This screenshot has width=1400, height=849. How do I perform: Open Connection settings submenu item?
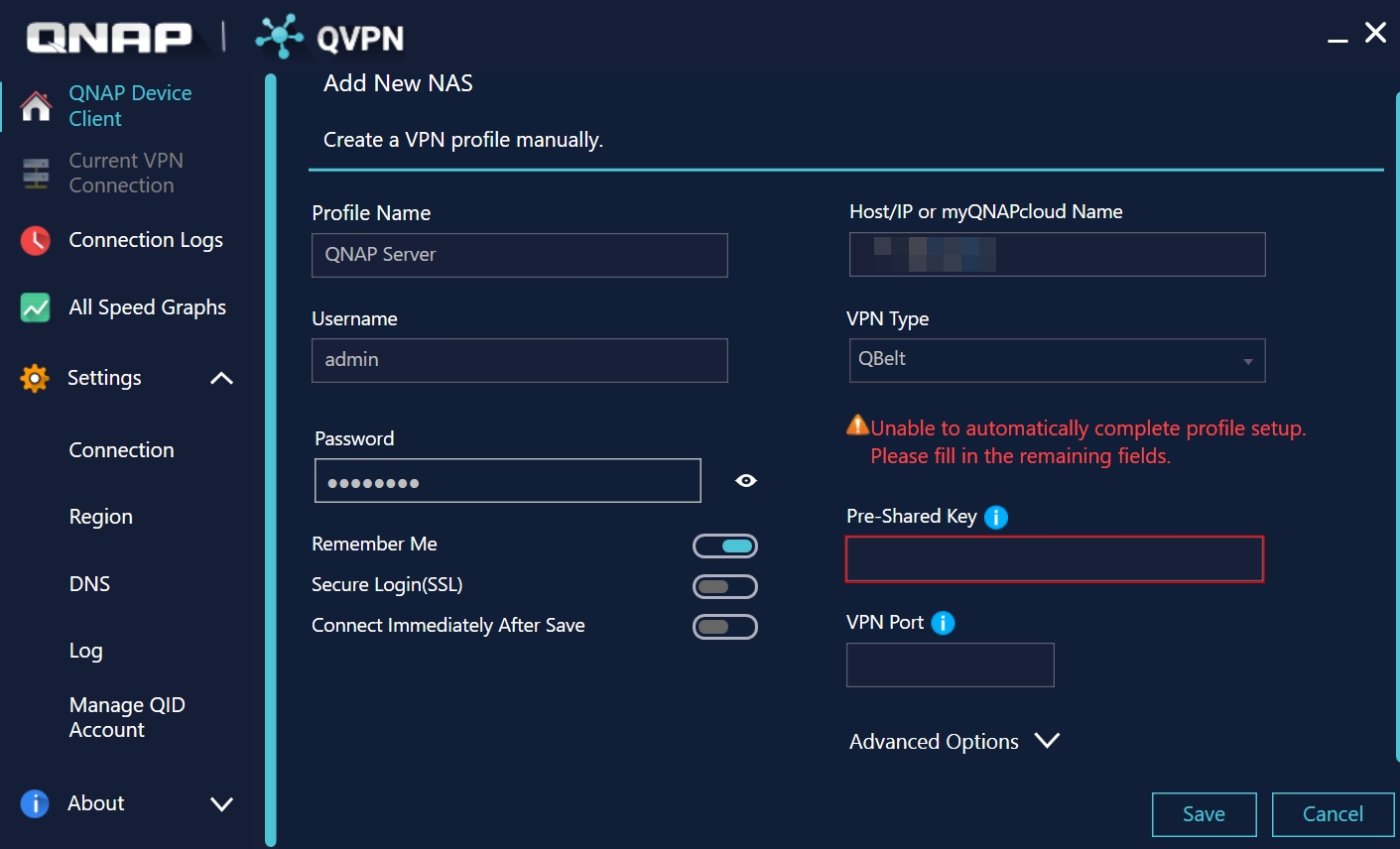121,450
